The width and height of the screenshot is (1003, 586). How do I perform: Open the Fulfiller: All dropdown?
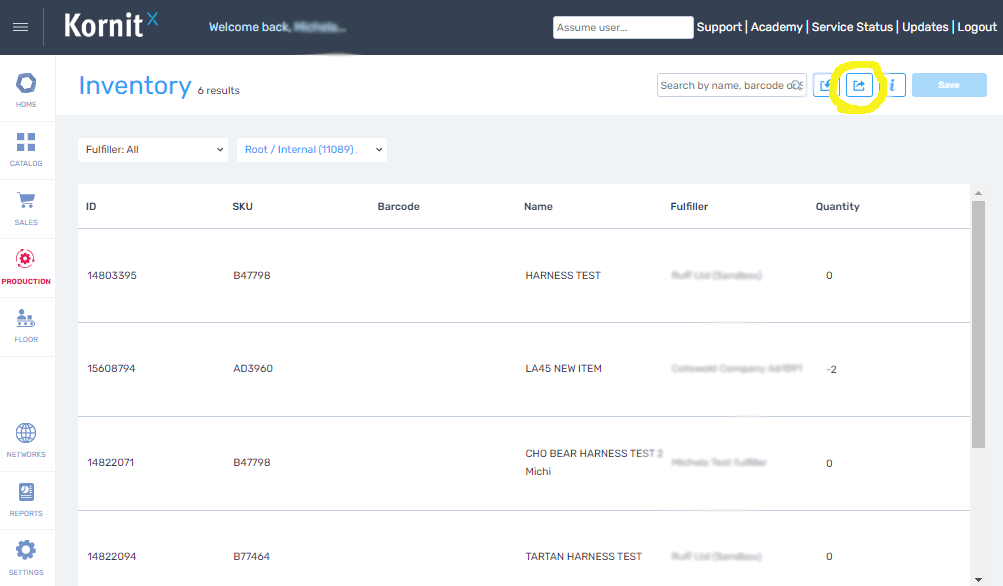click(153, 150)
